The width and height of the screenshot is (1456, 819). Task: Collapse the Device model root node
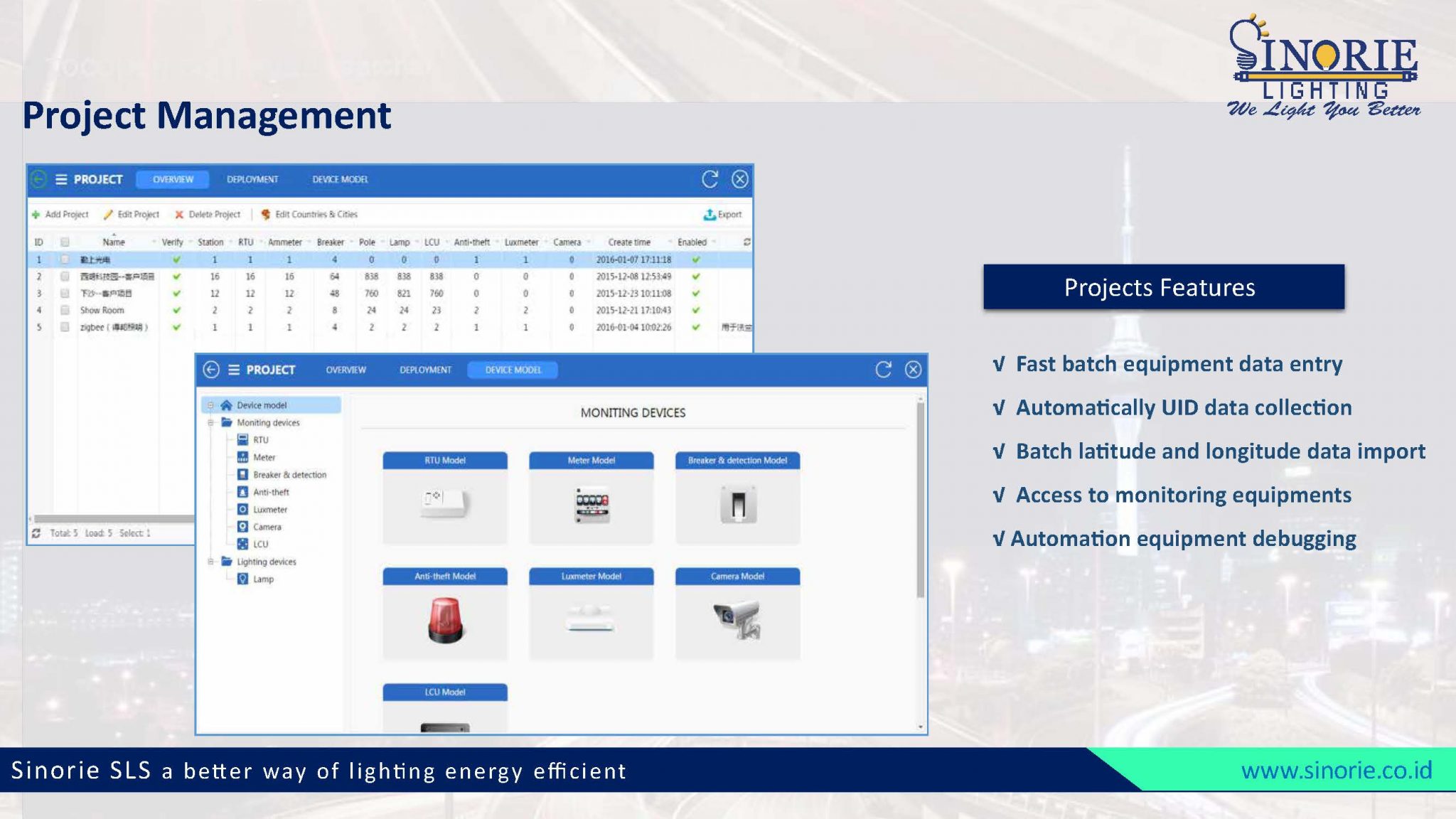pyautogui.click(x=211, y=405)
